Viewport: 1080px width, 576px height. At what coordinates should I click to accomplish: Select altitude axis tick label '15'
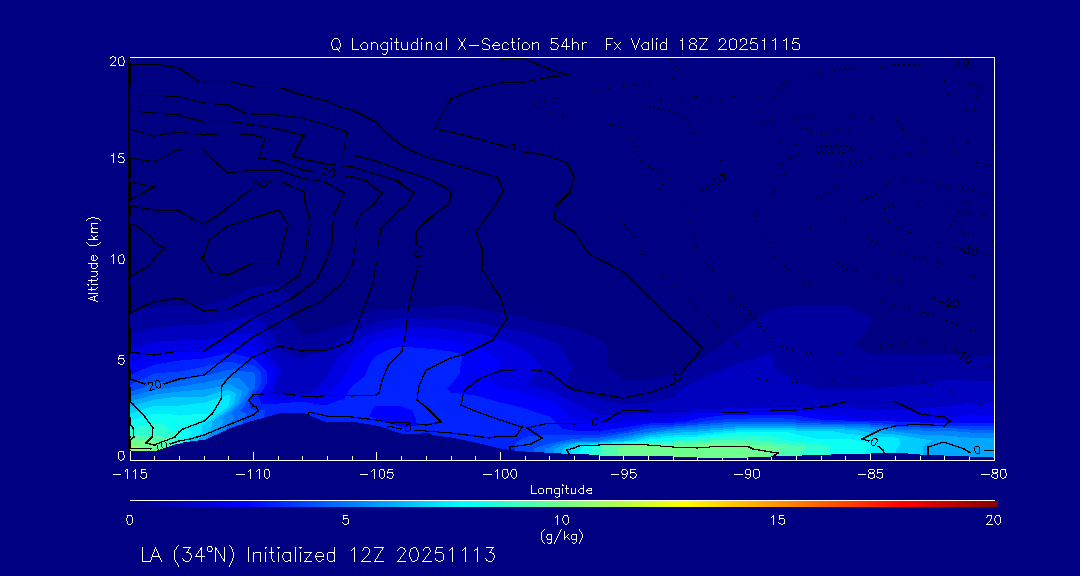click(x=118, y=158)
